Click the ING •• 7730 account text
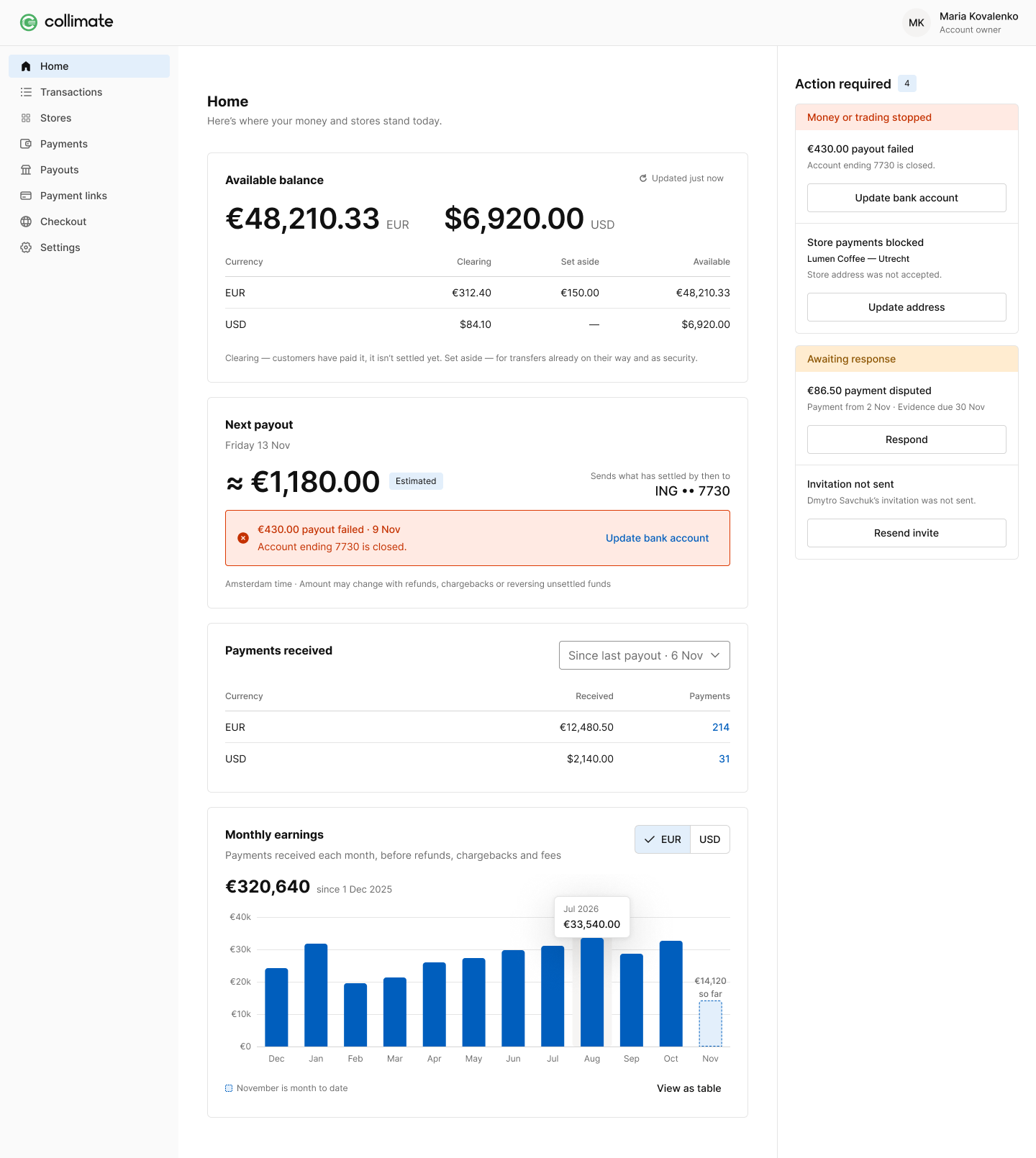Screen dimensions: 1036x1158 click(x=693, y=491)
